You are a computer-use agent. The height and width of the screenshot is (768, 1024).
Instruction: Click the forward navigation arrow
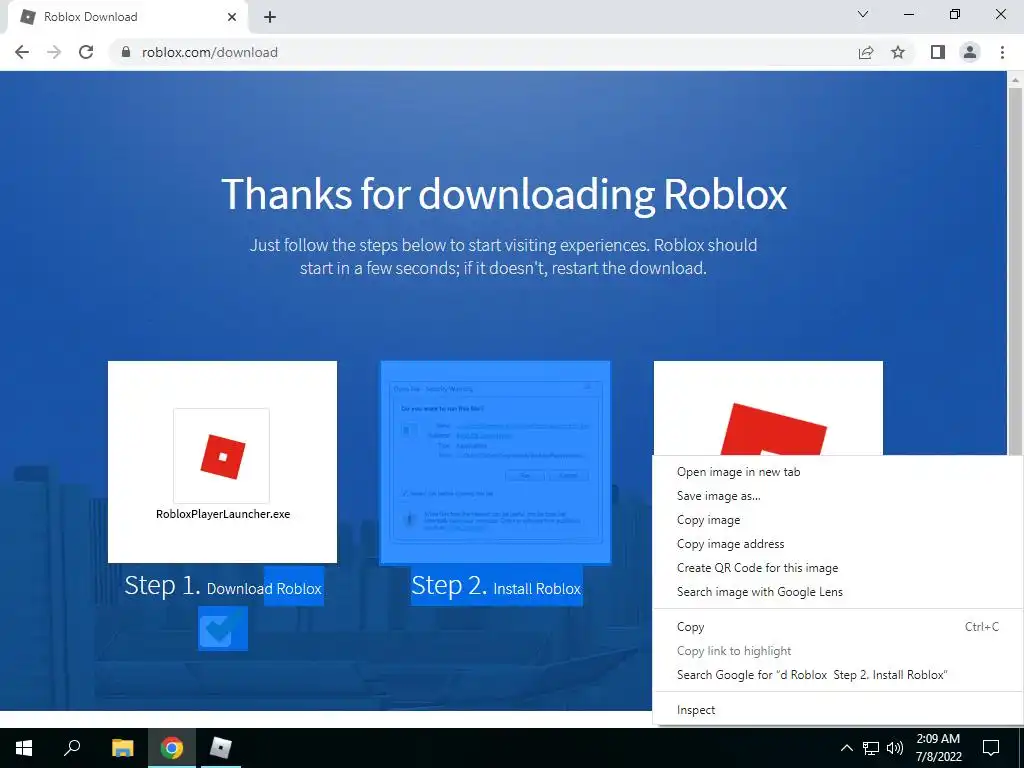click(x=54, y=52)
